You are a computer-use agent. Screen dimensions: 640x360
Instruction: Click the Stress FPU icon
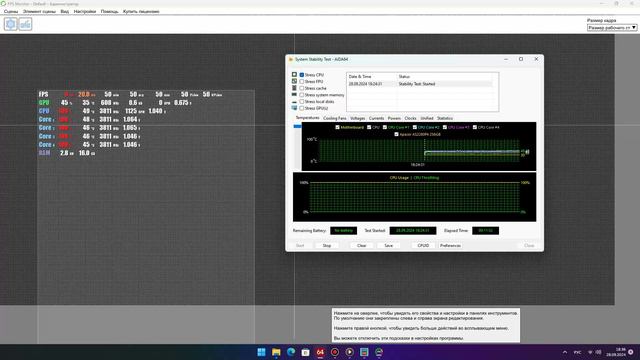pos(294,81)
